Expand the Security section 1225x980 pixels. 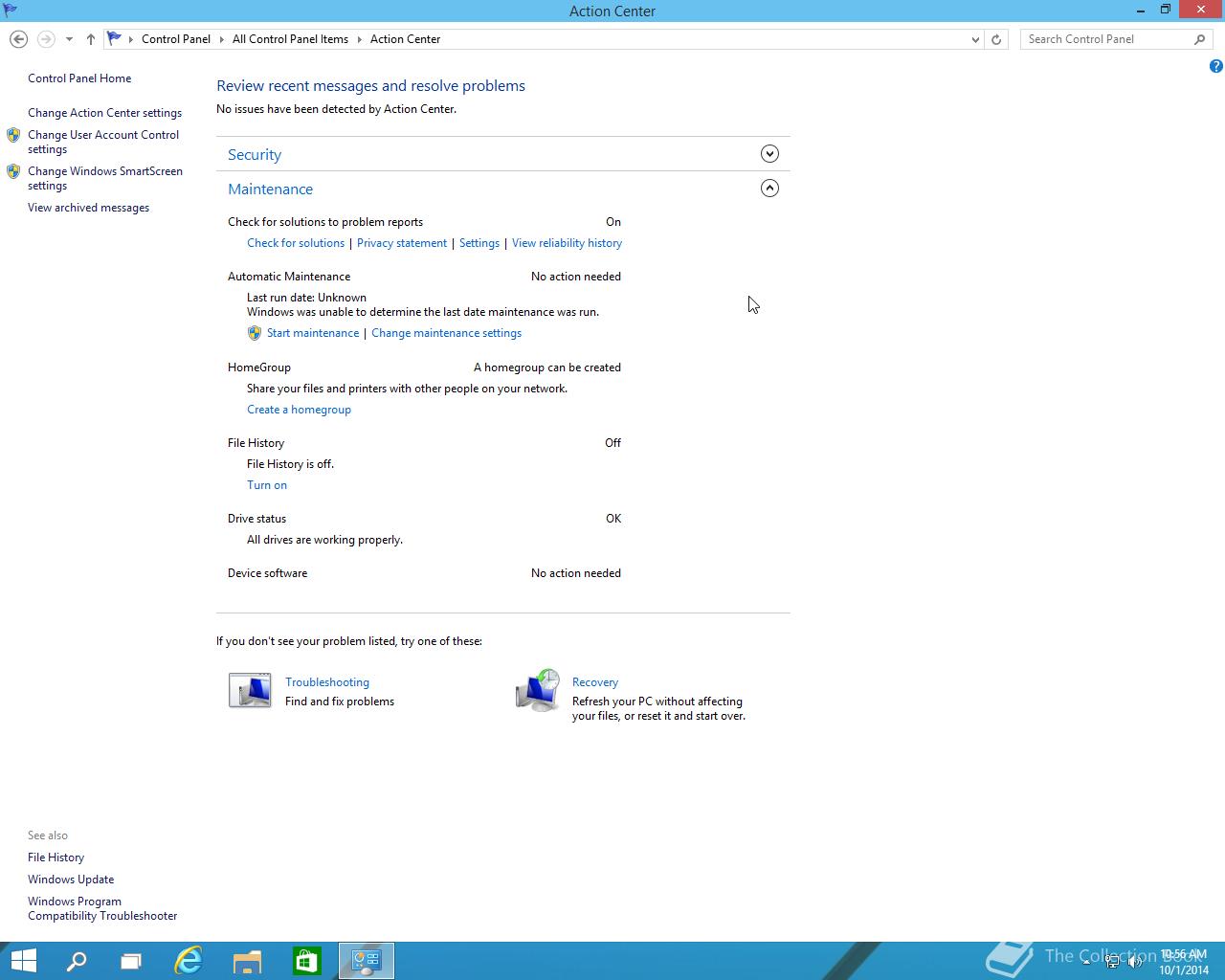(x=769, y=154)
